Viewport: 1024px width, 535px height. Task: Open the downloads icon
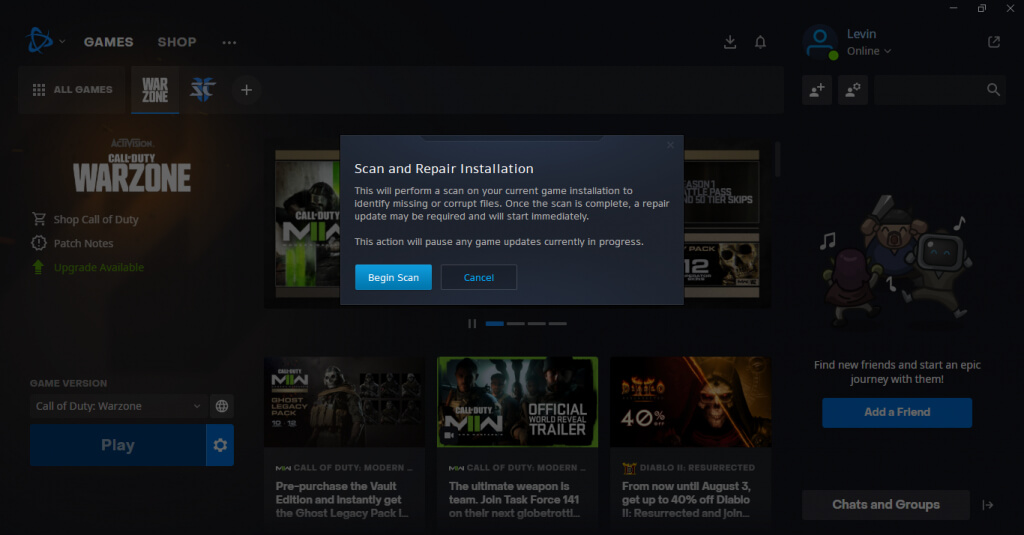pyautogui.click(x=730, y=42)
